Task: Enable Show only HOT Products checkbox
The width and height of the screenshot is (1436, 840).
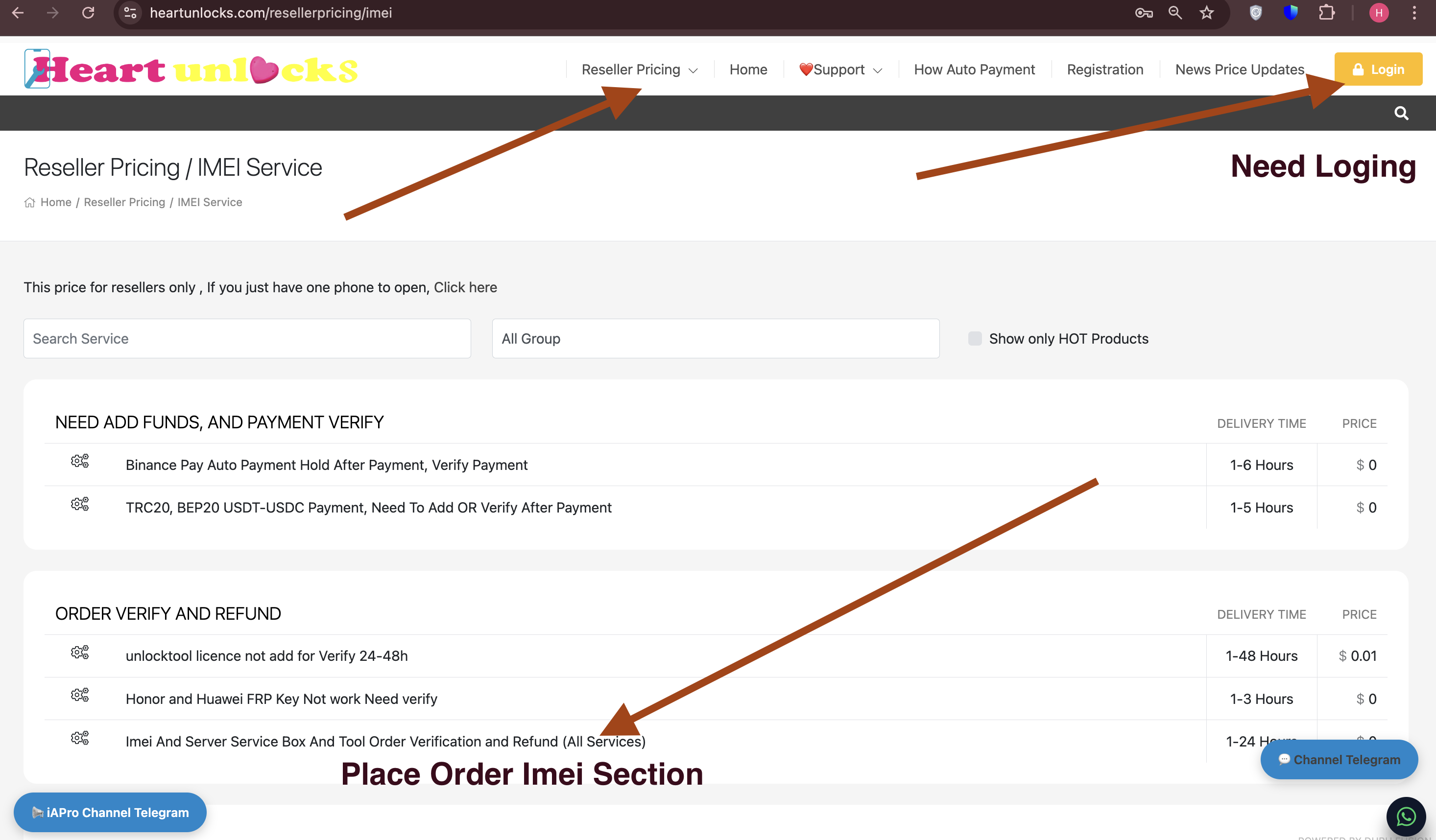Action: (x=975, y=338)
